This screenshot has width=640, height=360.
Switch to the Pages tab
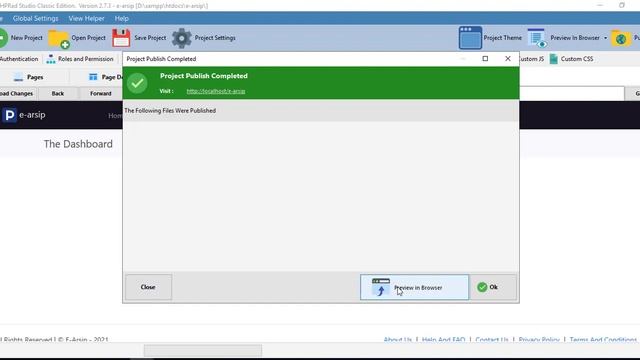pos(29,77)
